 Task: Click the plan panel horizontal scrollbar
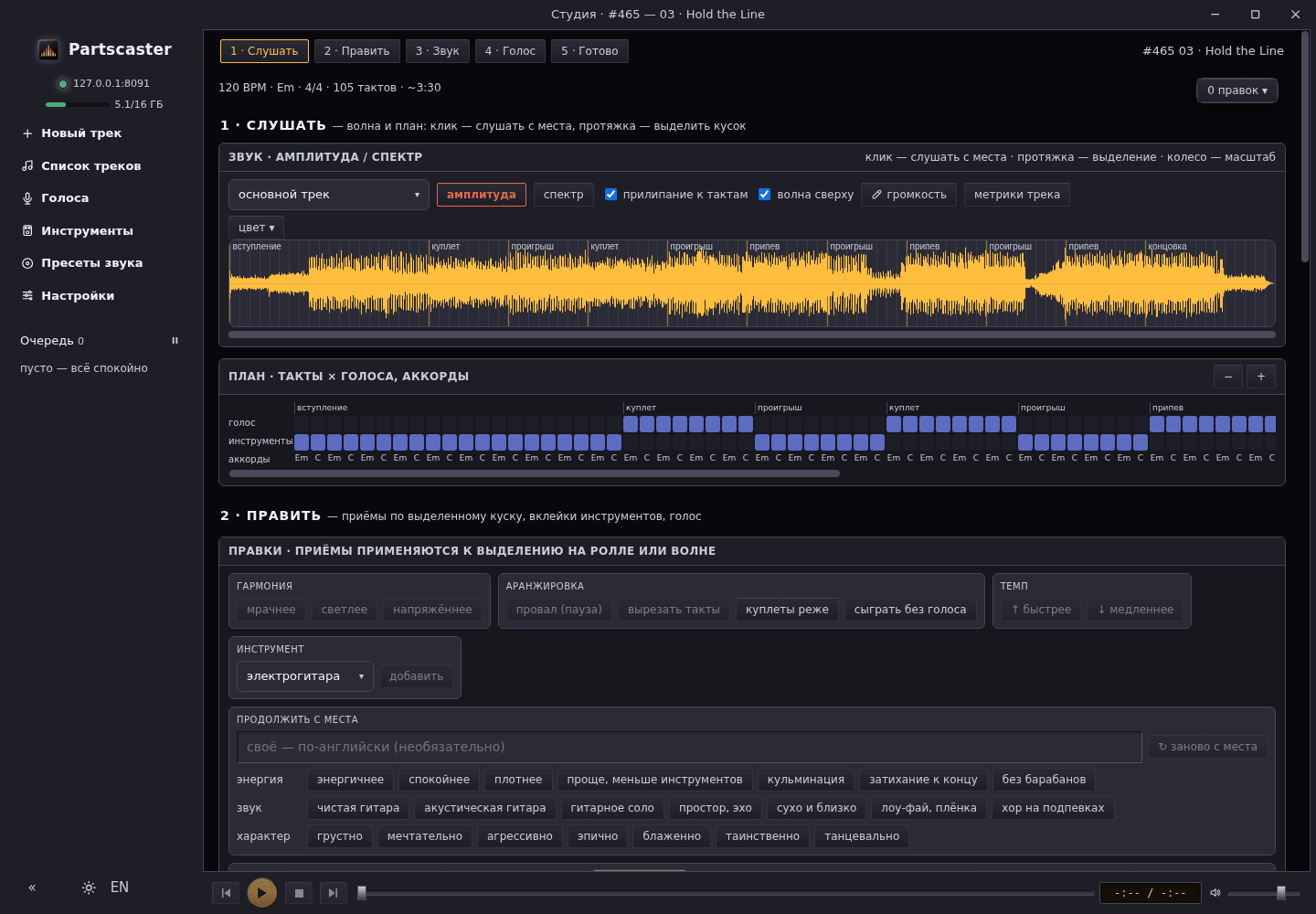535,473
